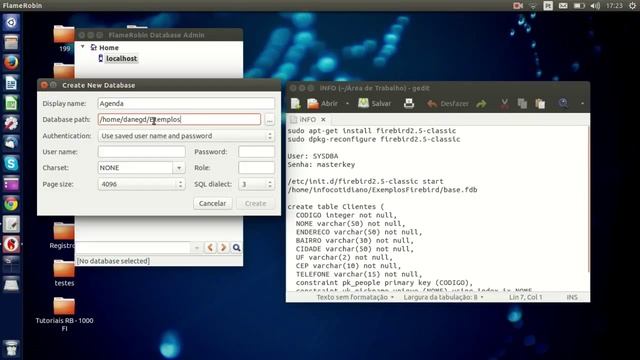This screenshot has height=360, width=640.
Task: Click the Redo arrow in gedit toolbar
Action: [x=481, y=104]
